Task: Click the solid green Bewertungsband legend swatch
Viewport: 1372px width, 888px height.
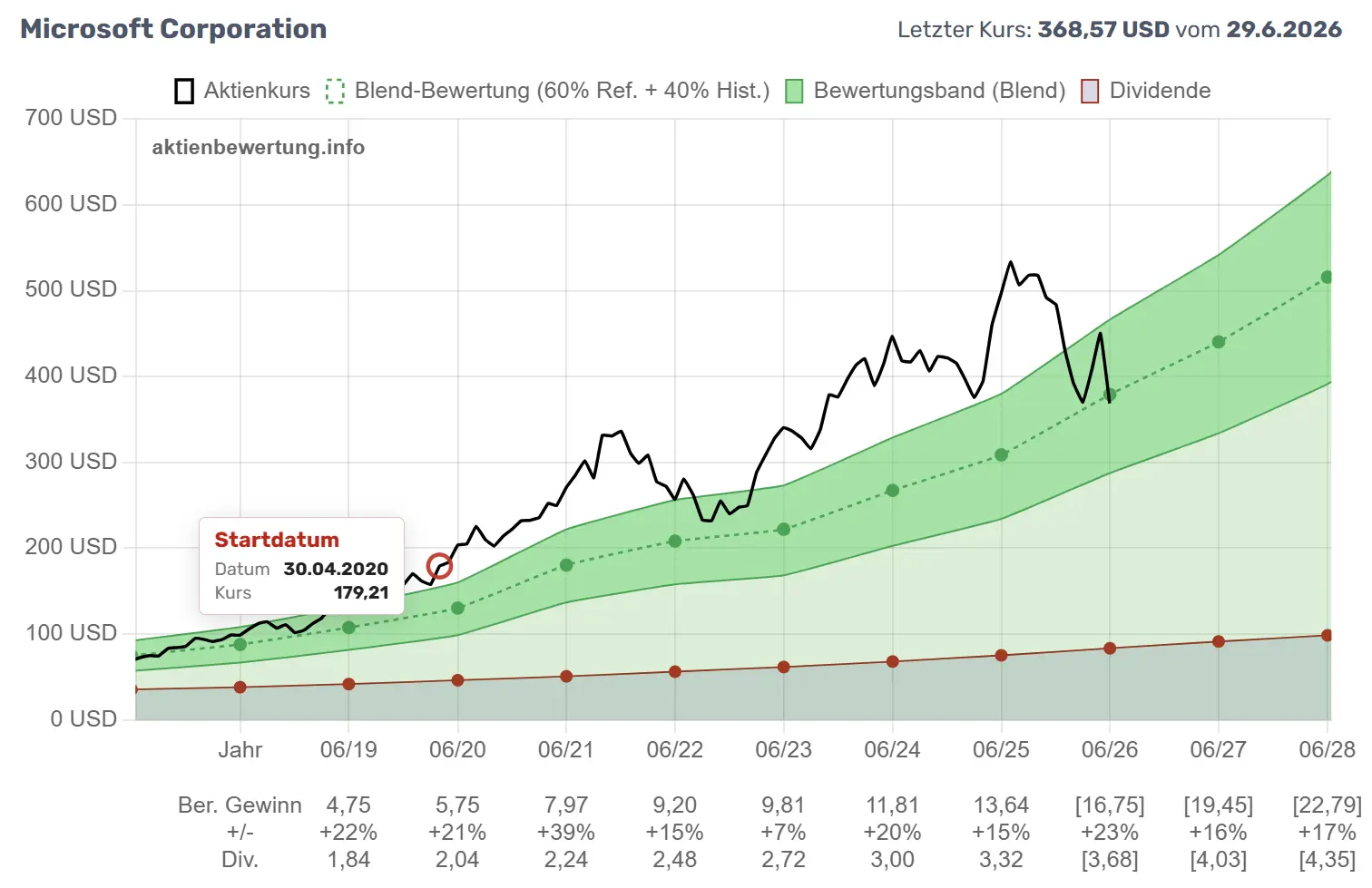Action: click(794, 91)
